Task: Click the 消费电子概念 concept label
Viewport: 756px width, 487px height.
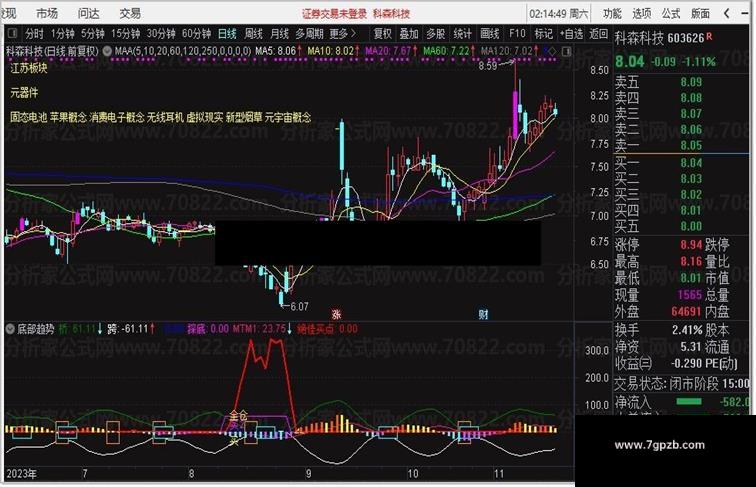Action: pyautogui.click(x=117, y=117)
